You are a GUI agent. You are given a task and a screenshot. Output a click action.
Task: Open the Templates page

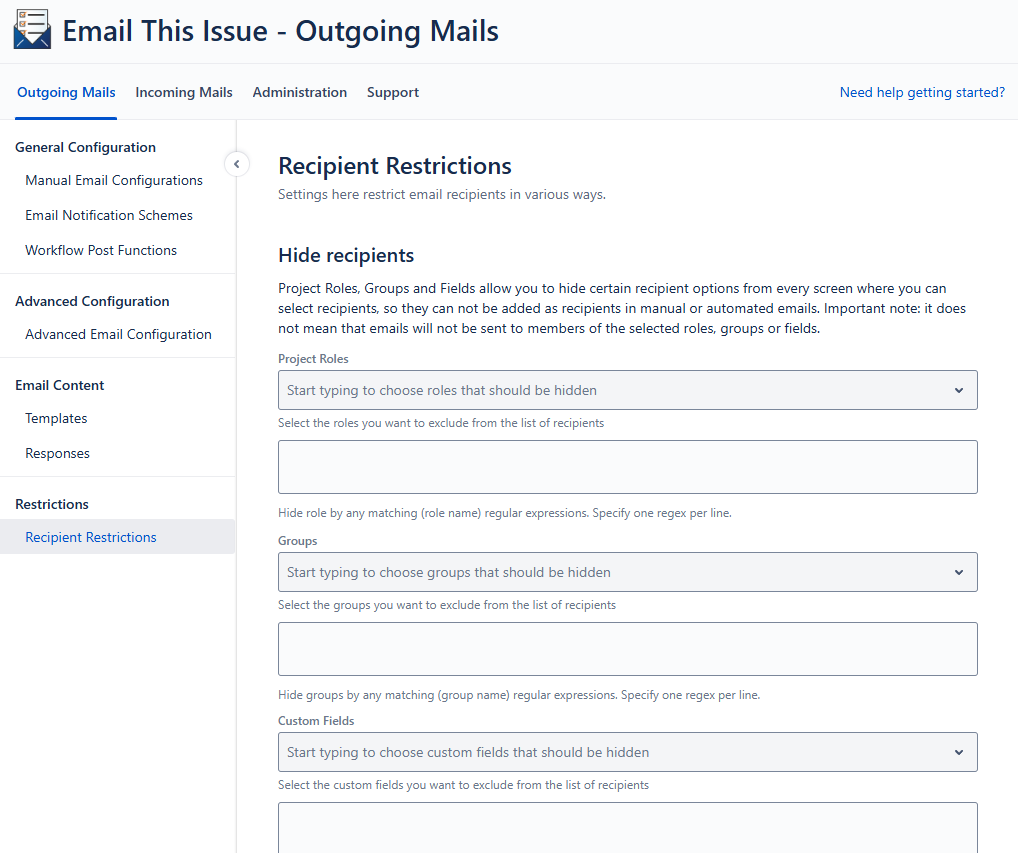pyautogui.click(x=56, y=418)
